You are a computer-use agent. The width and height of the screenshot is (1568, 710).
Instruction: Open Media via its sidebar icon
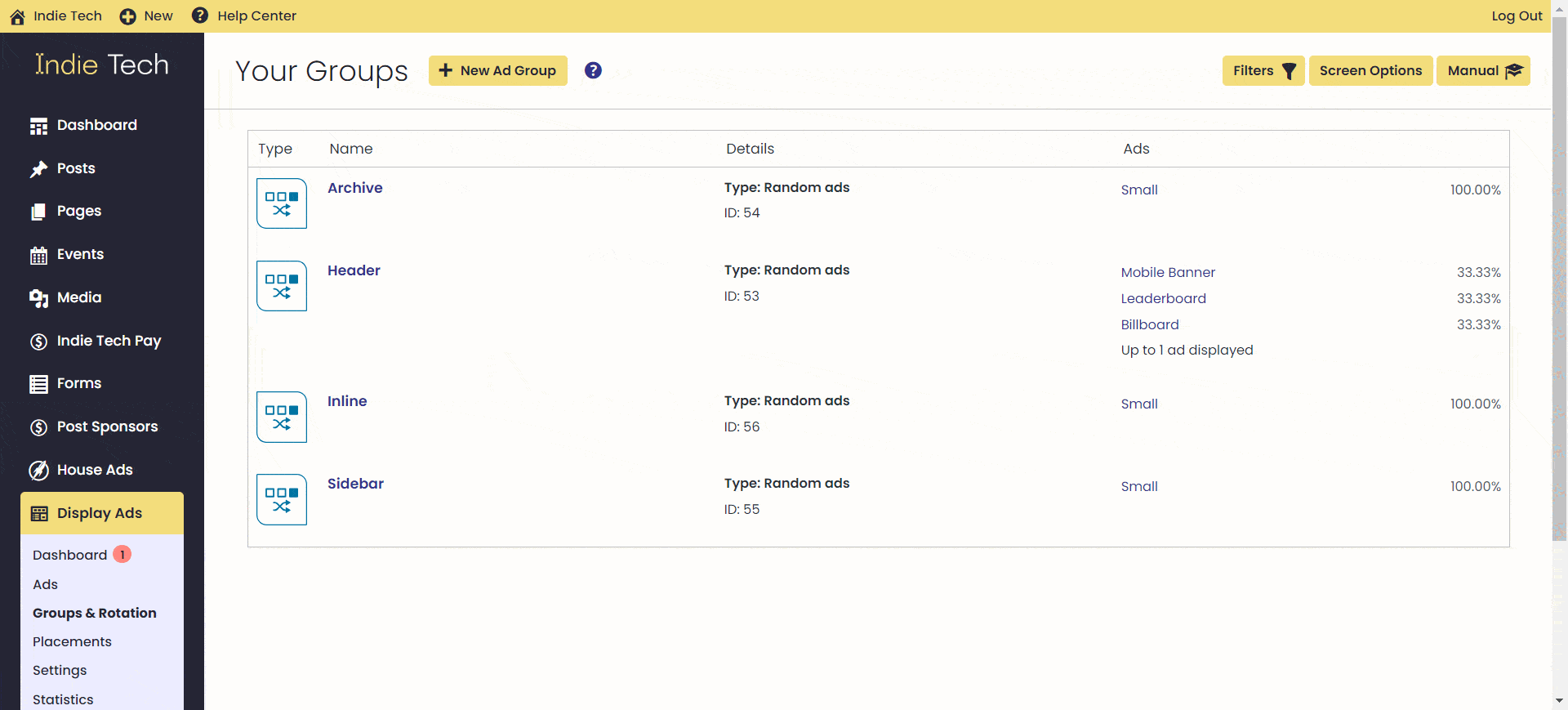[x=38, y=298]
